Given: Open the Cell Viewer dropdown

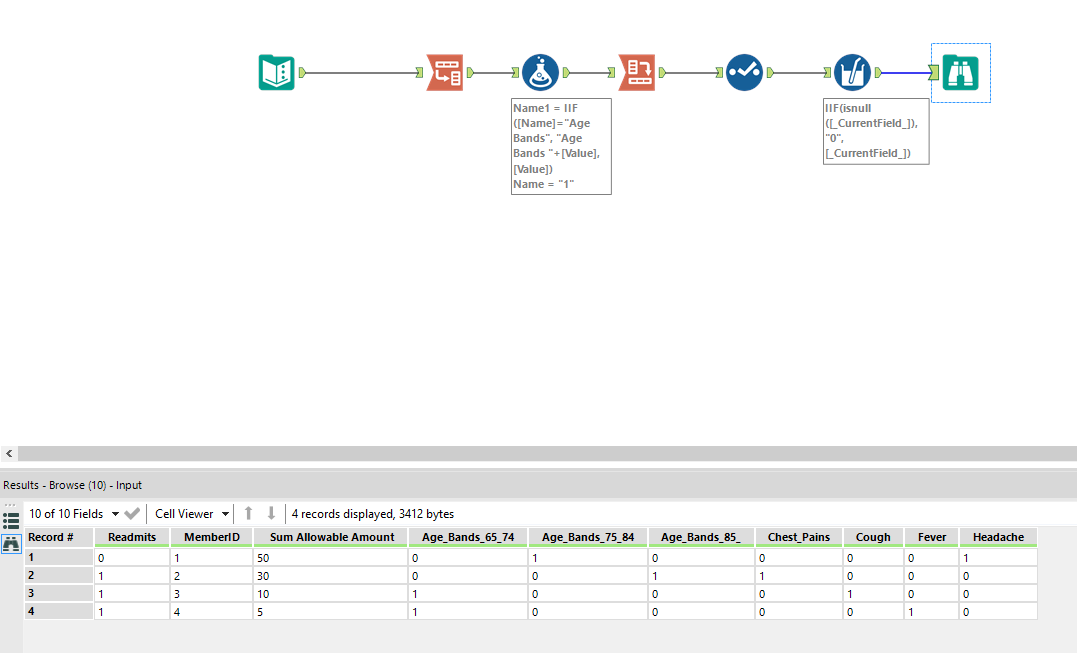Looking at the screenshot, I should (190, 513).
